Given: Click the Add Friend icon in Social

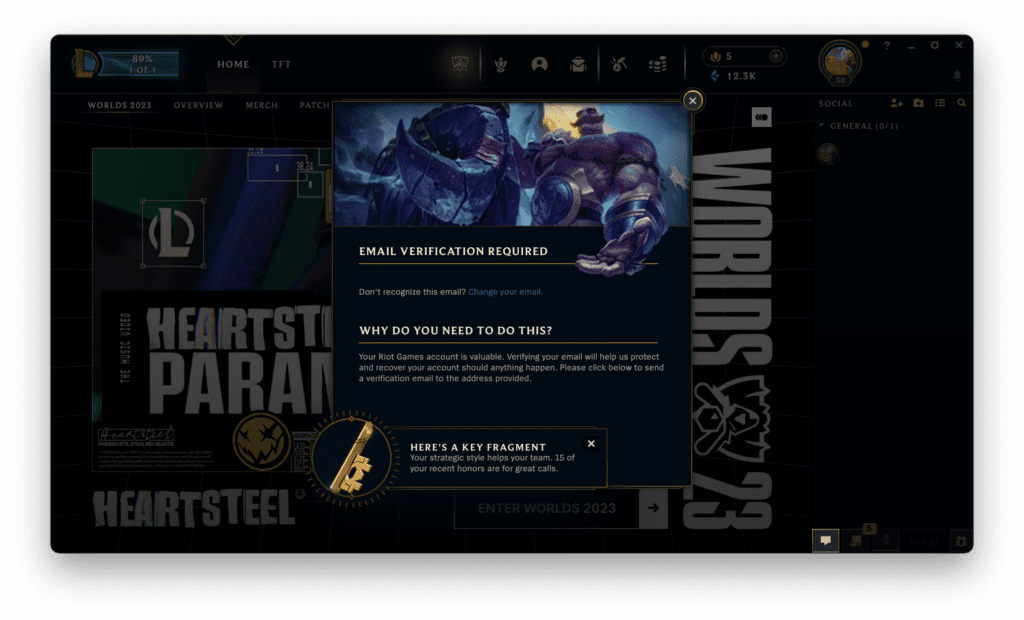Looking at the screenshot, I should (x=897, y=103).
